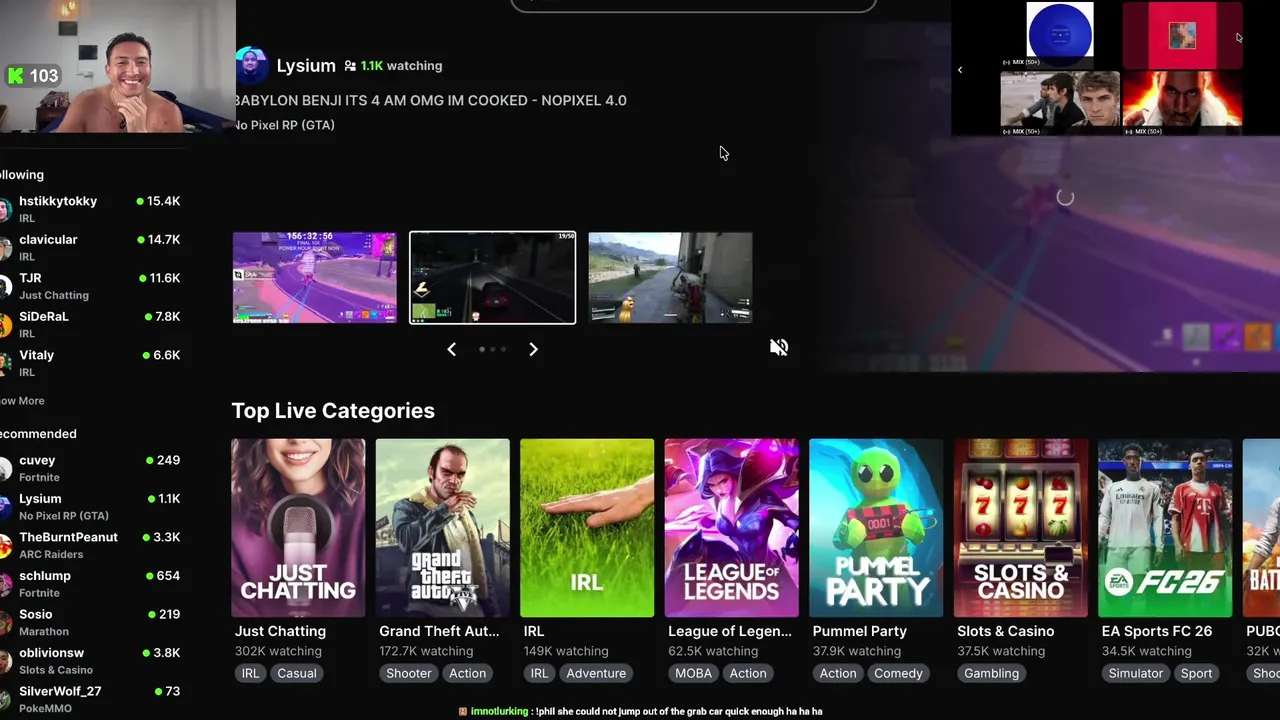Click the stream title BABYLON BENJI text
The height and width of the screenshot is (720, 1280).
(430, 100)
